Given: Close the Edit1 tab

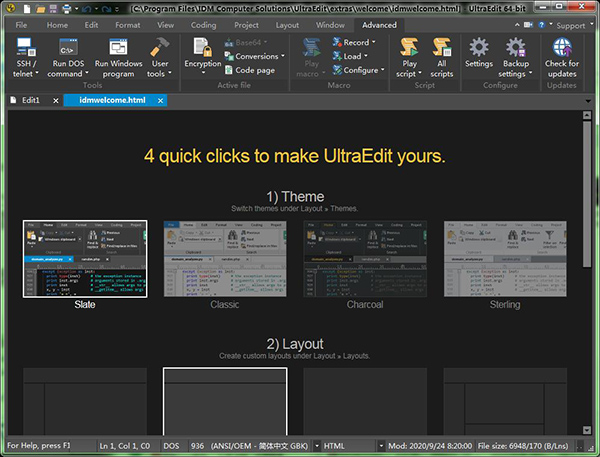Looking at the screenshot, I should 56,101.
